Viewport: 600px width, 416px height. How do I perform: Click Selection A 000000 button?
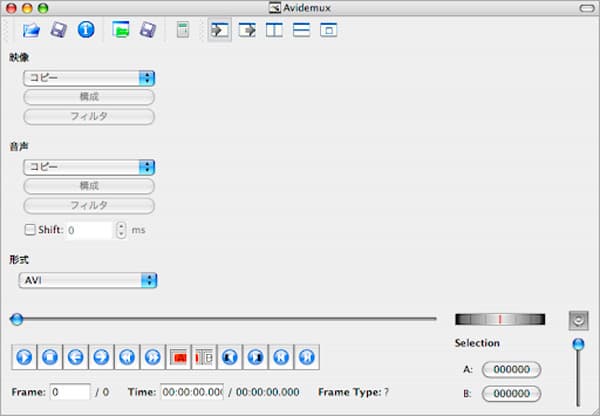click(x=511, y=369)
